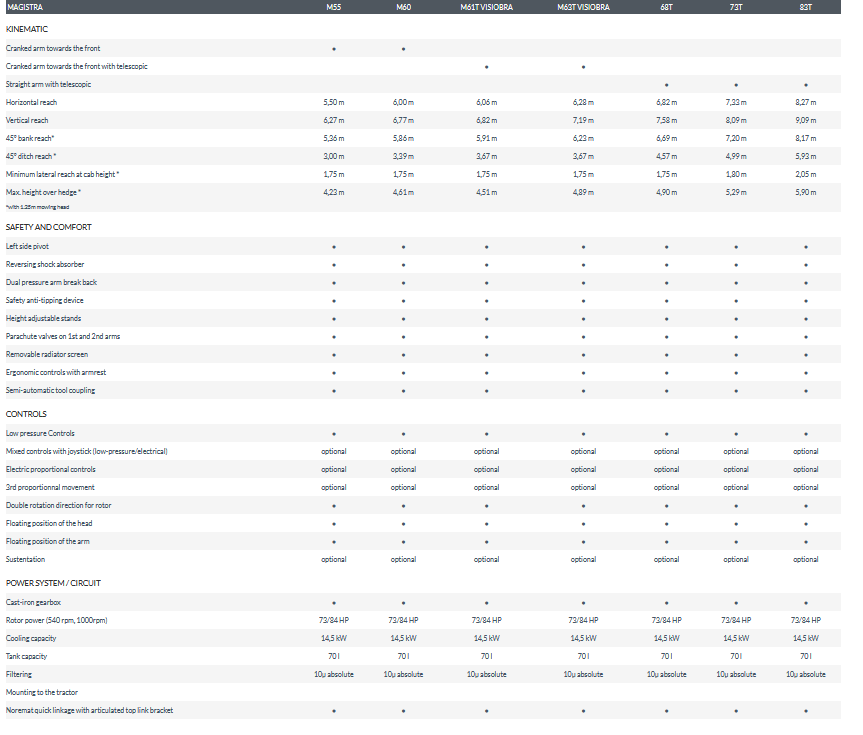Click the SAFETY AND COMFORT section heading

(49, 227)
